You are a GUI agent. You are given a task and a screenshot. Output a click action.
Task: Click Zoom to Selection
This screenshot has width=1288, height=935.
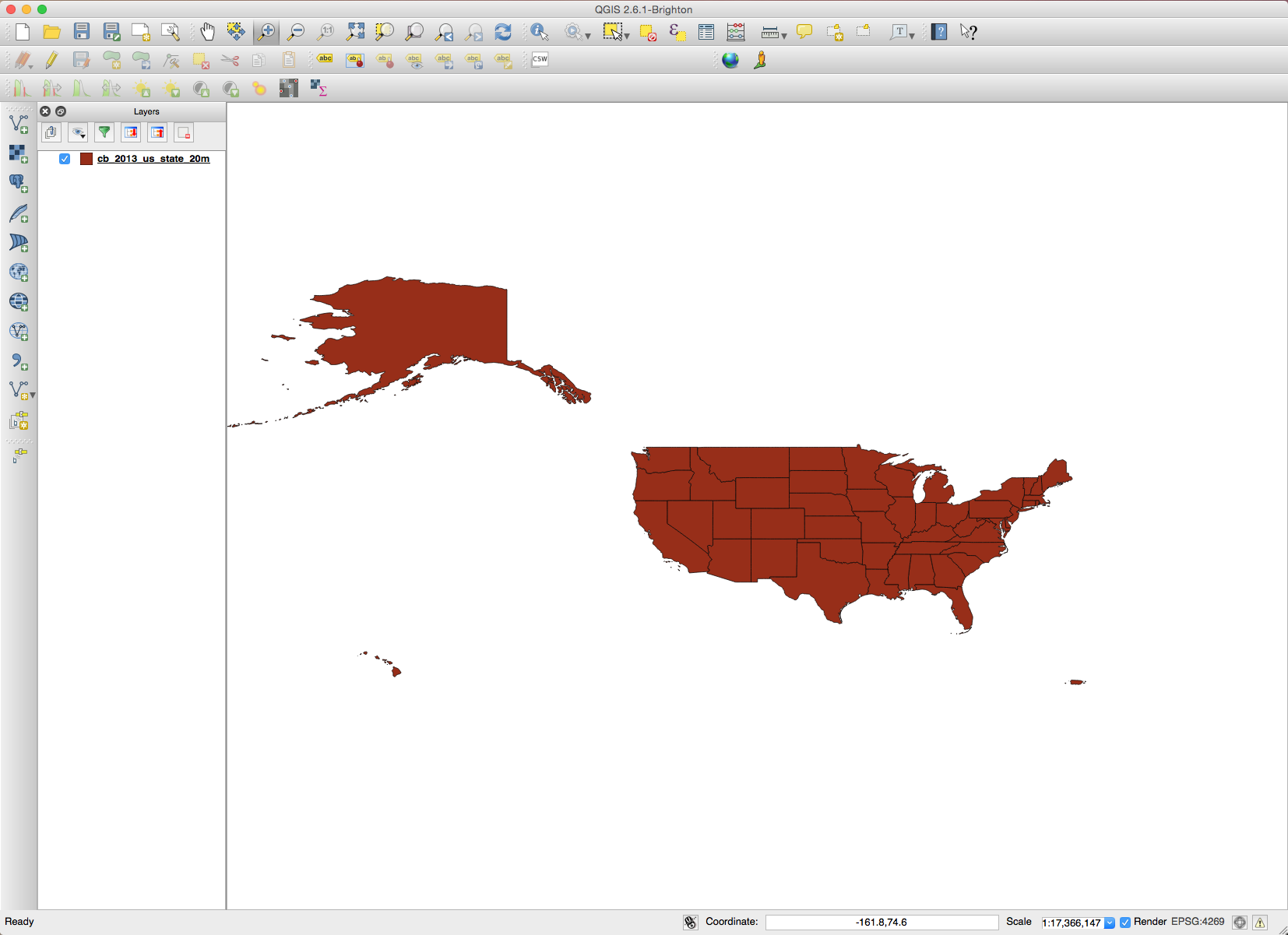[x=385, y=32]
